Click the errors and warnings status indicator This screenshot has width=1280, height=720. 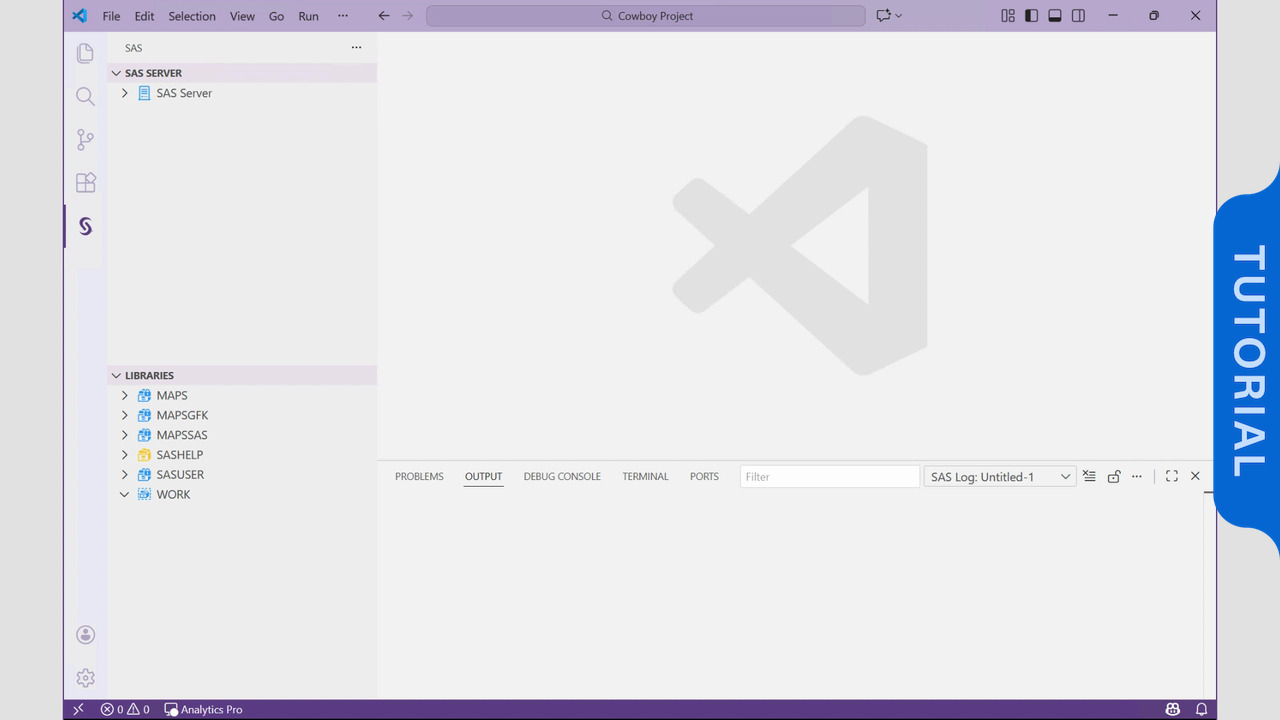tap(125, 709)
